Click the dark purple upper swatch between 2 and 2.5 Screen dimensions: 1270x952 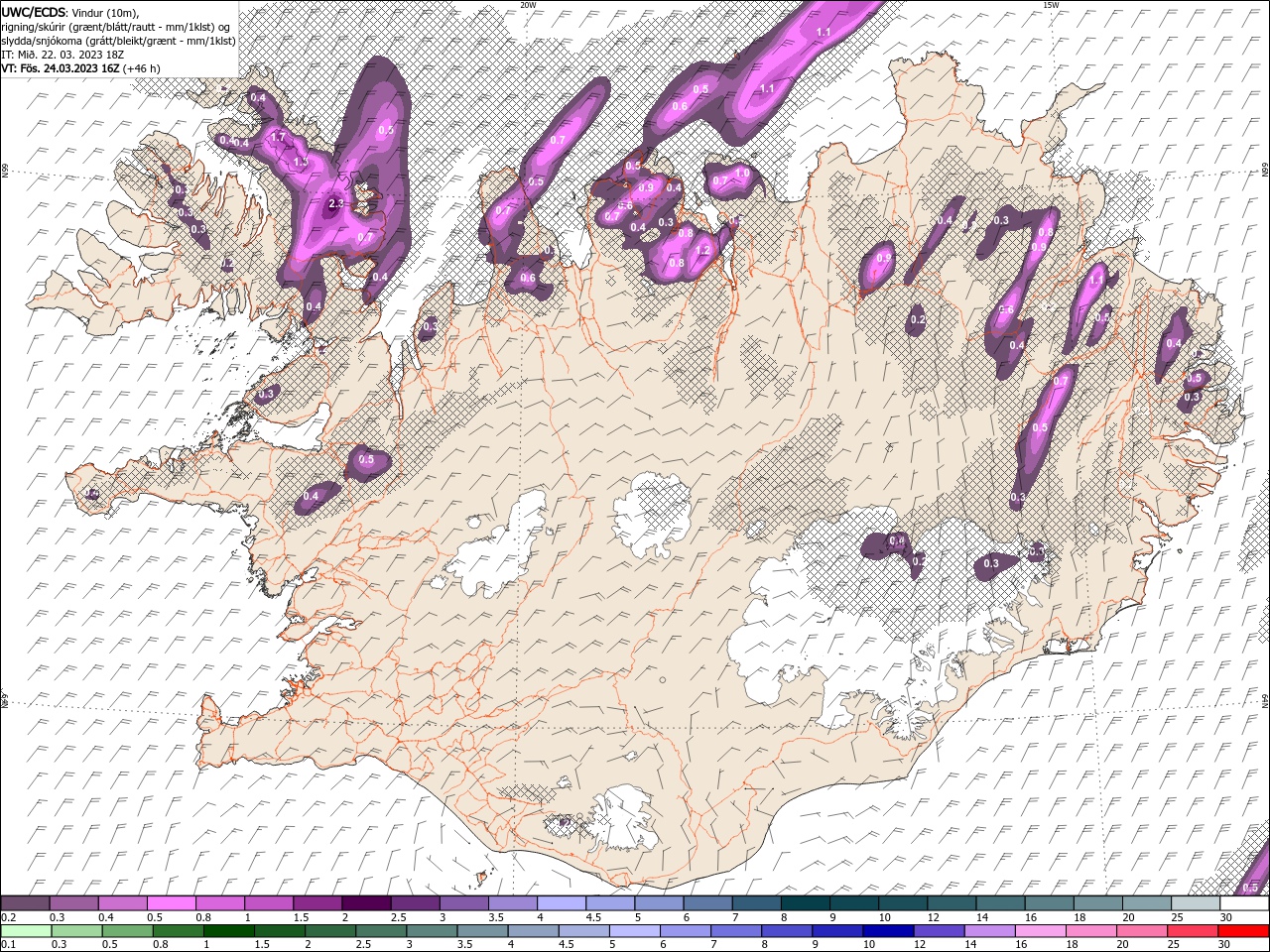(x=366, y=903)
